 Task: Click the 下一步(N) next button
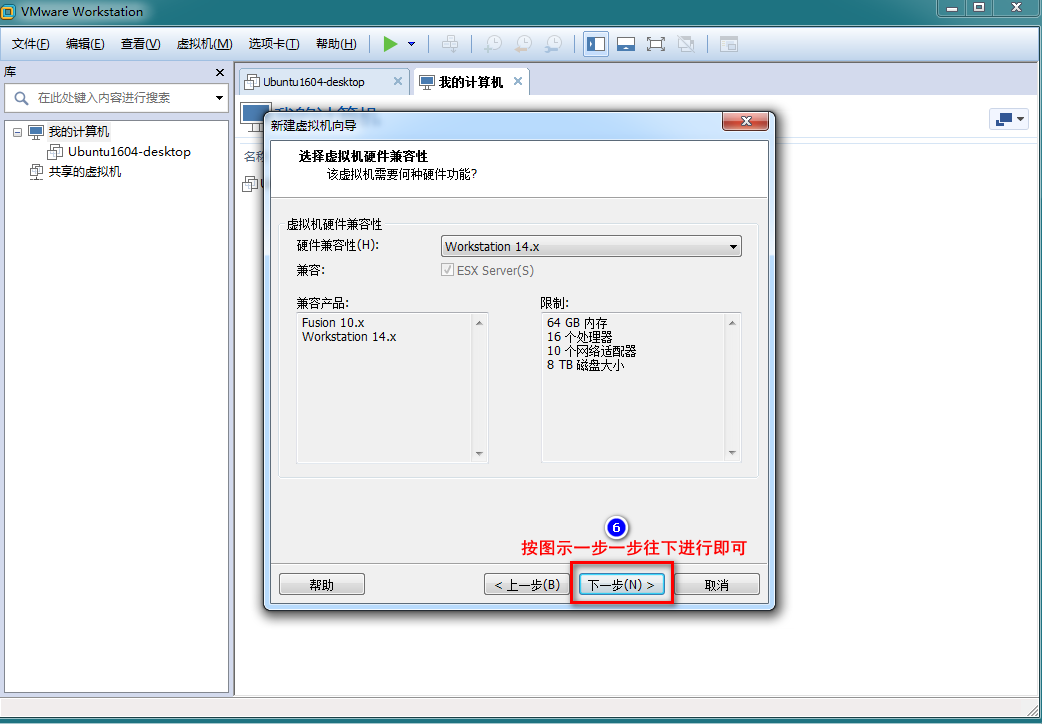[621, 584]
